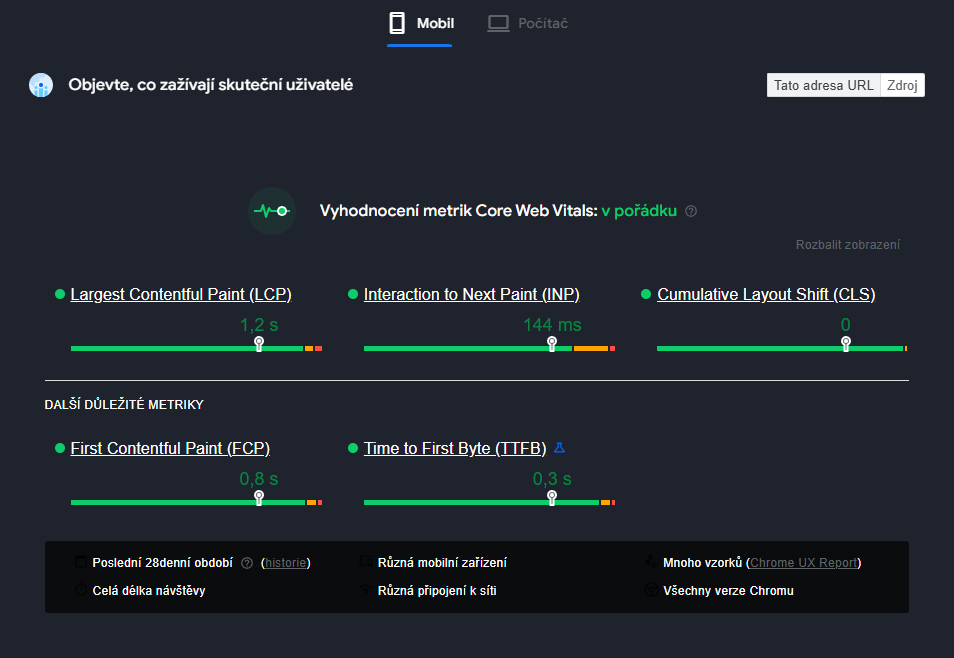Switch to the Počítač tab
954x658 pixels.
542,23
